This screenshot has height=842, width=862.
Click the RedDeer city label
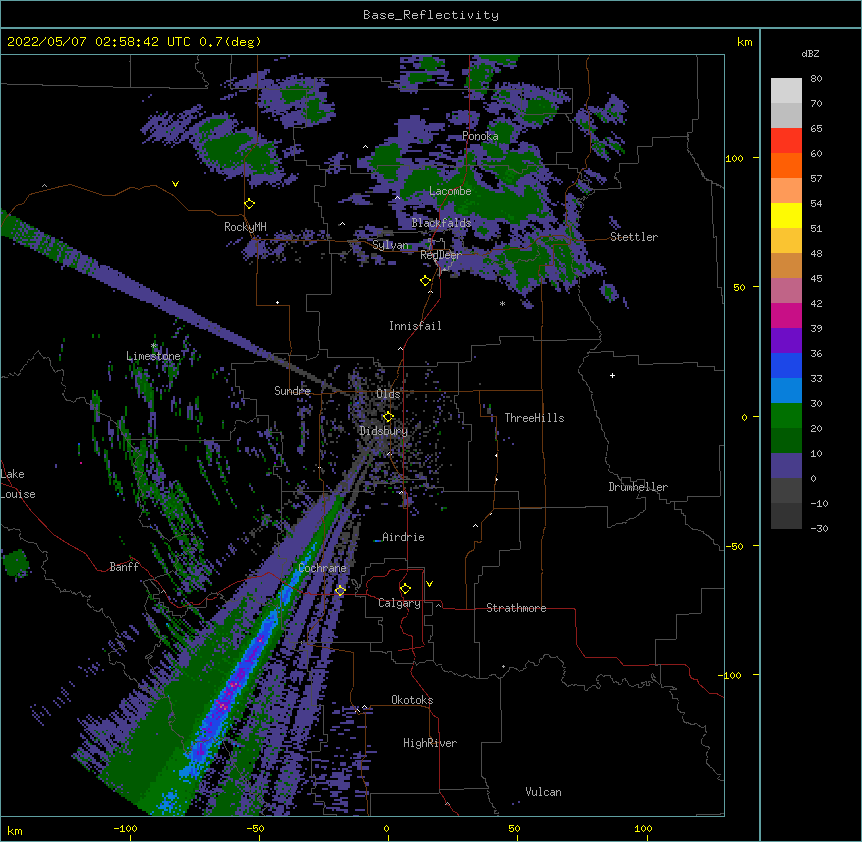pos(440,255)
